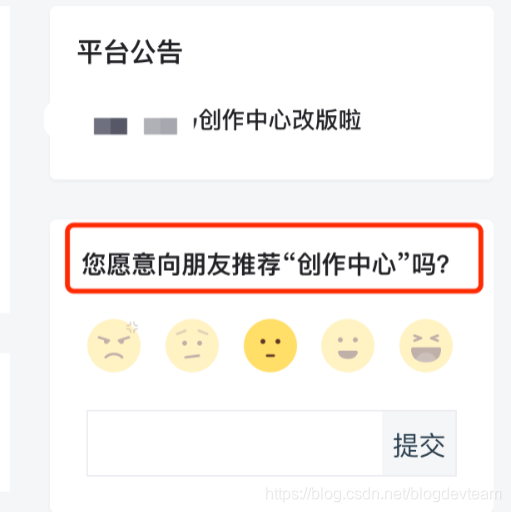Open the 创作中心改版啦 announcement

pos(280,120)
